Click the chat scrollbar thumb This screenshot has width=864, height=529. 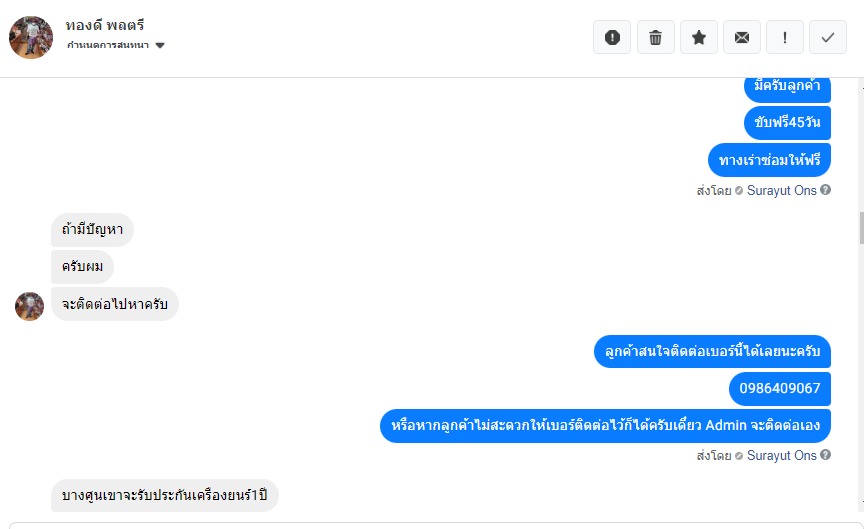pos(861,228)
